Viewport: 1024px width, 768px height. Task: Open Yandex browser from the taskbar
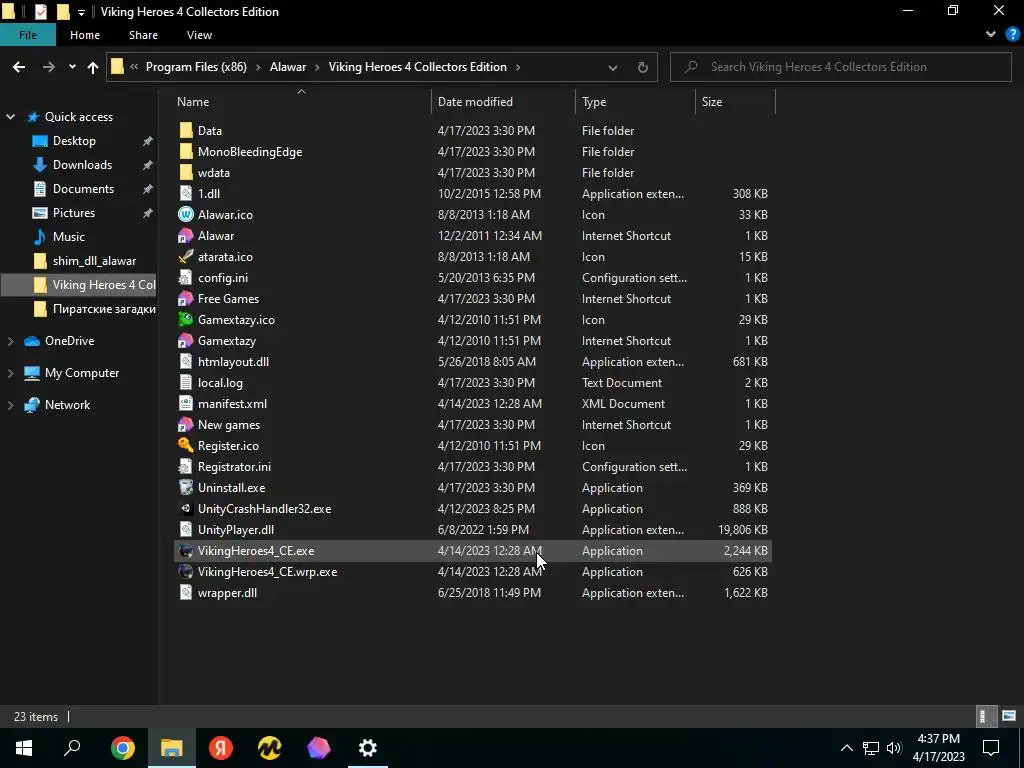tap(221, 748)
